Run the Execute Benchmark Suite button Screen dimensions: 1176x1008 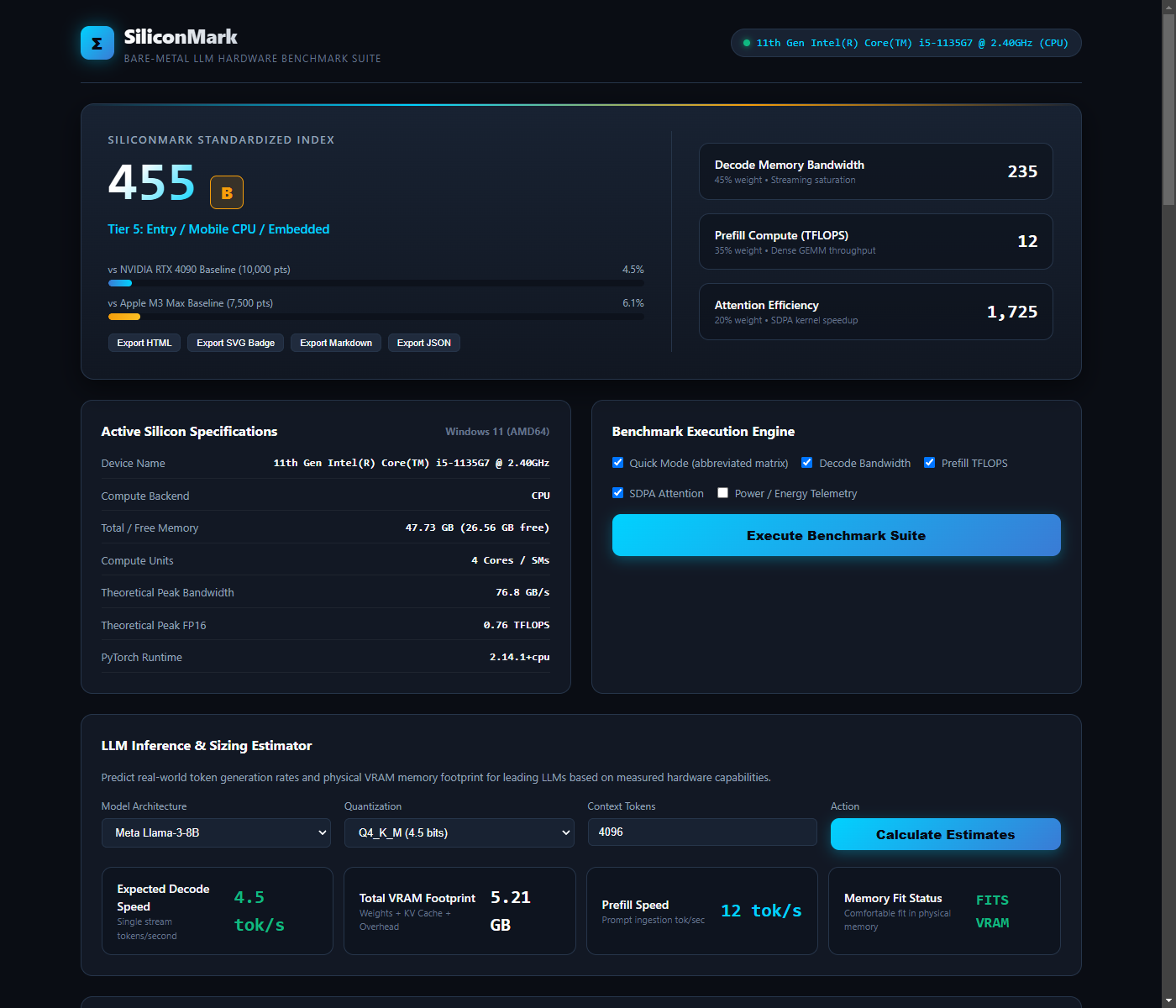pos(837,535)
